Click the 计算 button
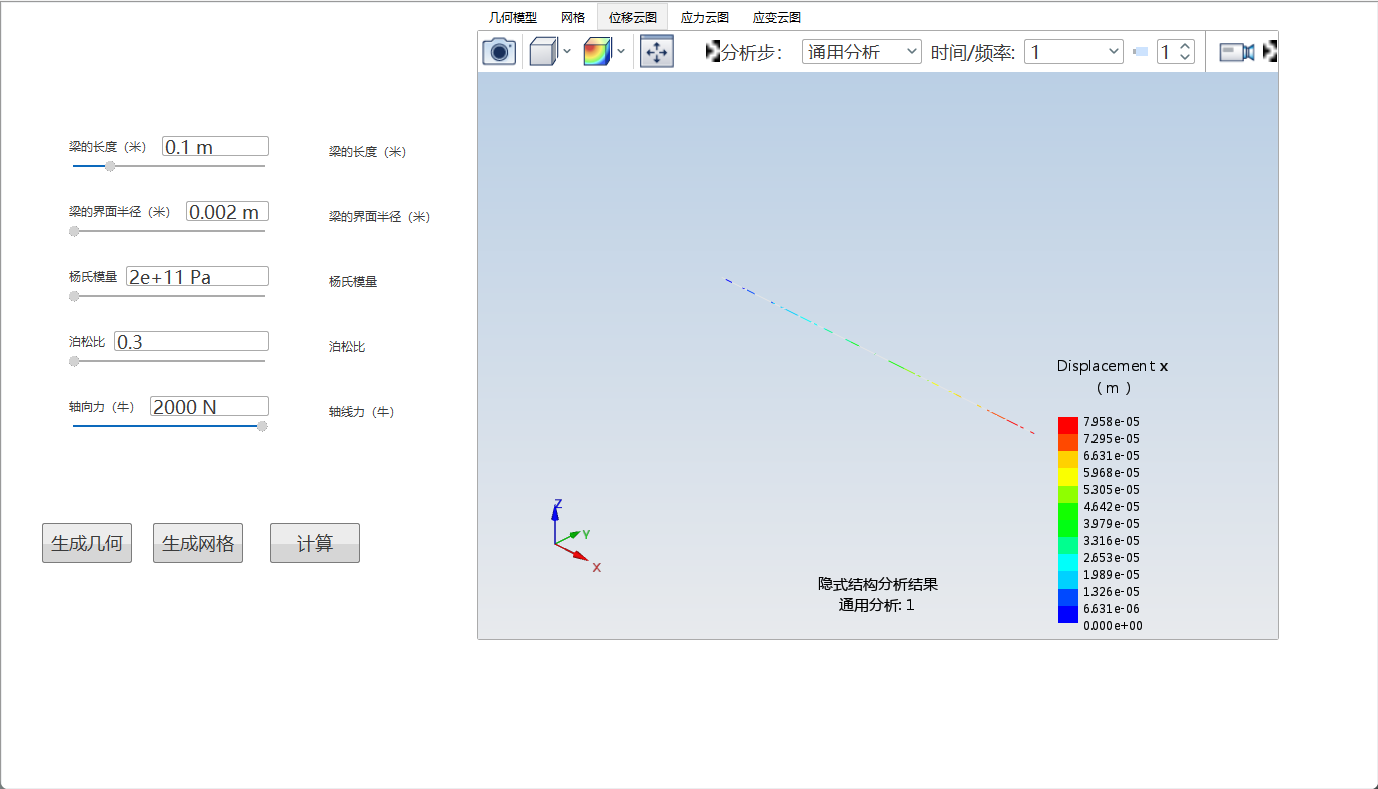The image size is (1378, 789). [x=315, y=543]
